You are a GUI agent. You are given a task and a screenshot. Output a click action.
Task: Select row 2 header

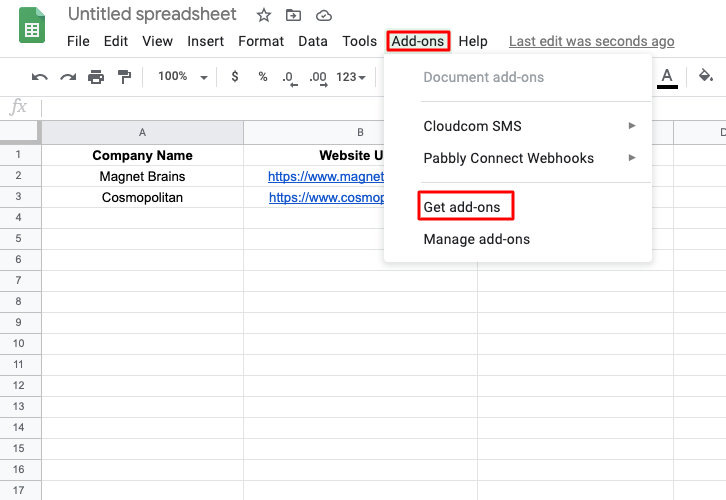pos(19,175)
